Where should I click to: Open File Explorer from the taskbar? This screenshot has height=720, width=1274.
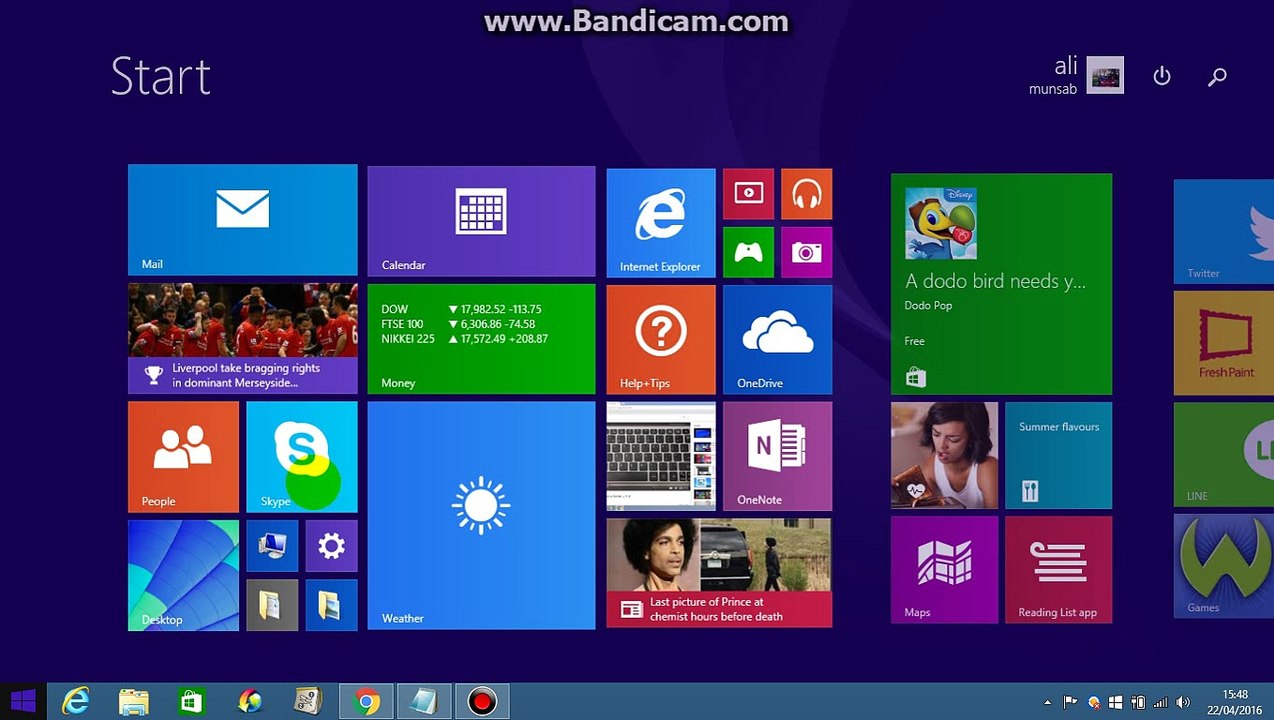(x=134, y=702)
